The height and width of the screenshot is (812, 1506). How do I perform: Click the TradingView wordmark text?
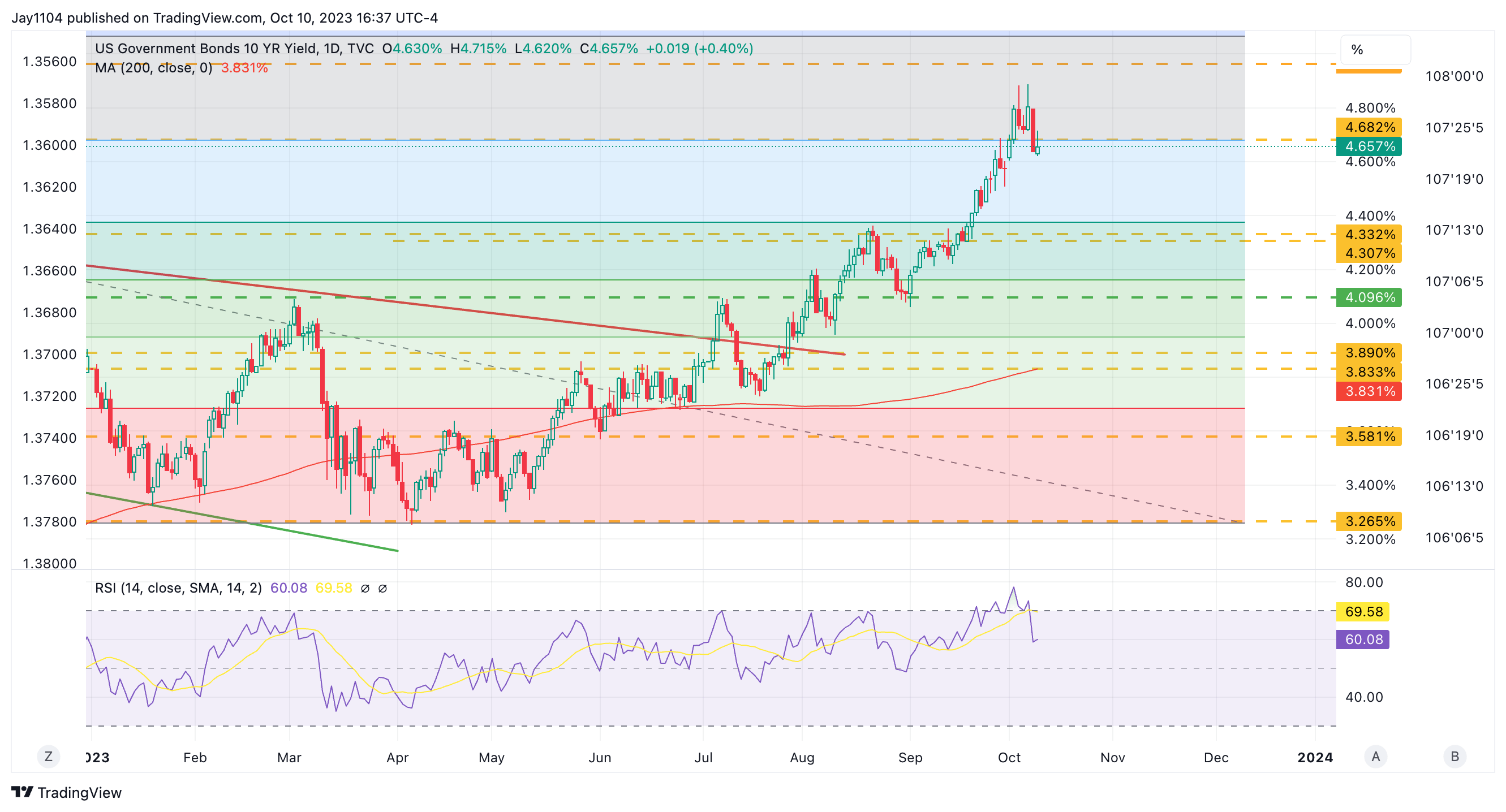pyautogui.click(x=80, y=793)
